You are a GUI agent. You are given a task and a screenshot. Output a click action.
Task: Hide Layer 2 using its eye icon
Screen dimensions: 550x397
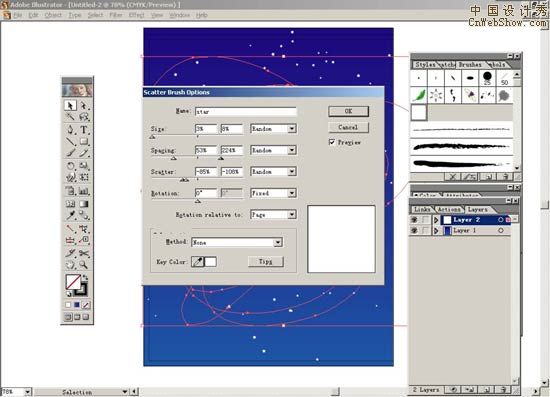pyautogui.click(x=414, y=220)
